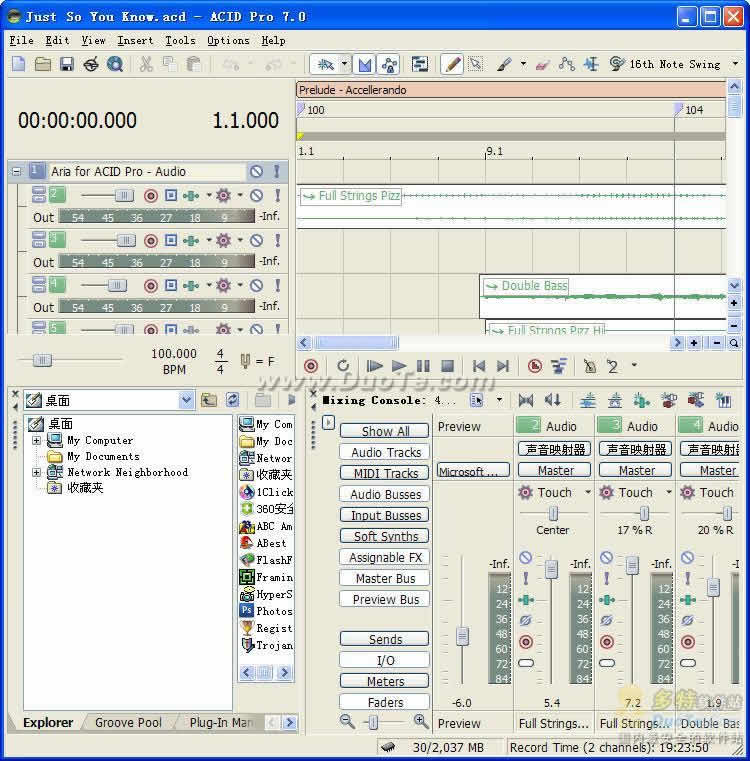This screenshot has height=761, width=750.
Task: Go to end of project
Action: pos(503,365)
